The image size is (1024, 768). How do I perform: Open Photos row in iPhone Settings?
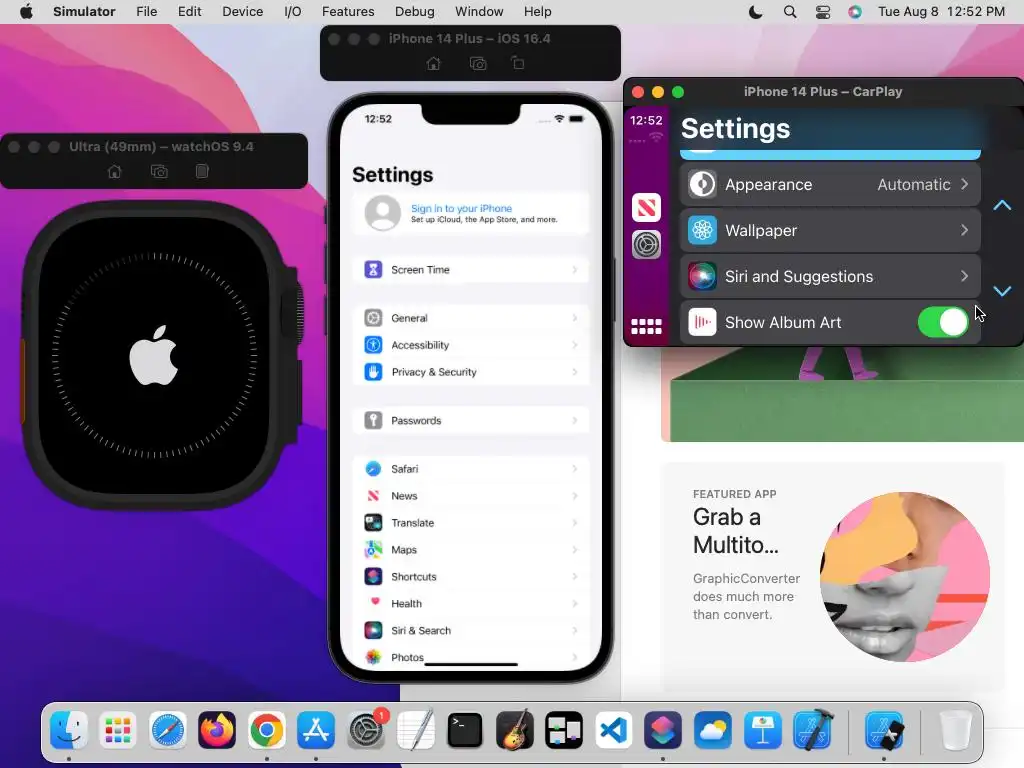pyautogui.click(x=471, y=657)
